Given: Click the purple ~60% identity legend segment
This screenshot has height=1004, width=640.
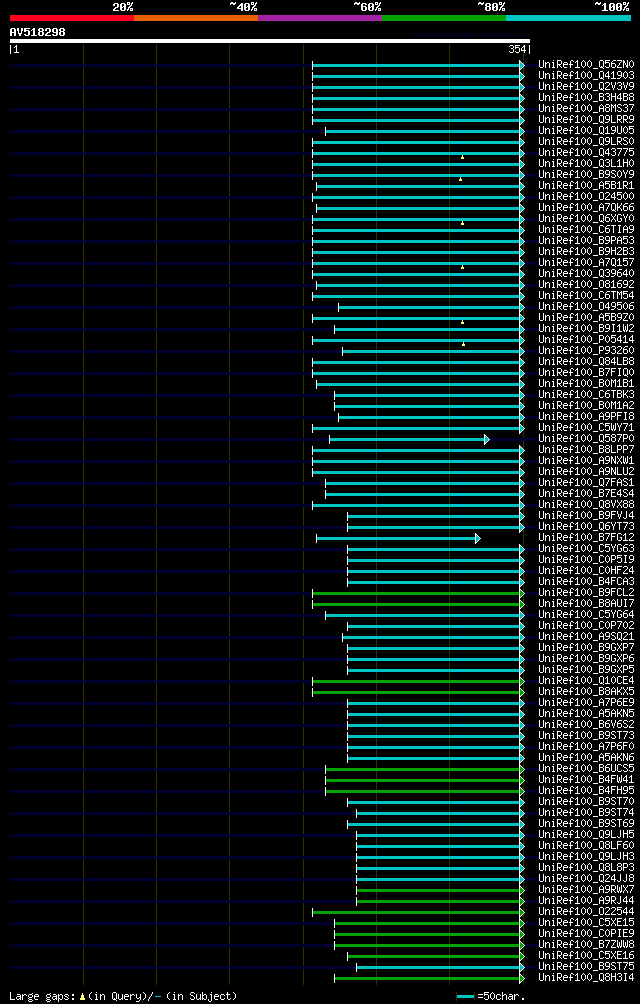Looking at the screenshot, I should tap(320, 18).
